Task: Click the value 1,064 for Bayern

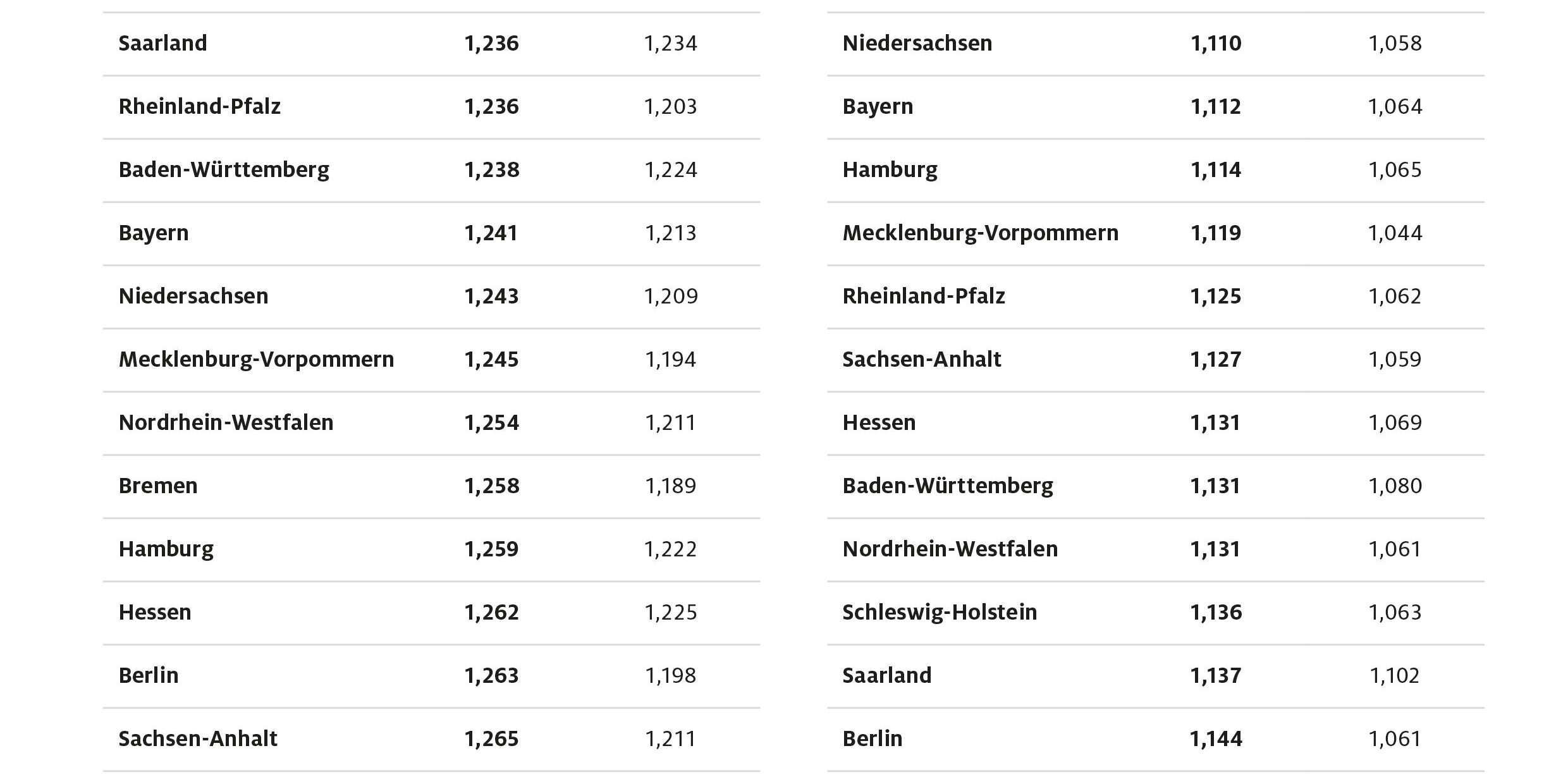Action: [x=1395, y=107]
